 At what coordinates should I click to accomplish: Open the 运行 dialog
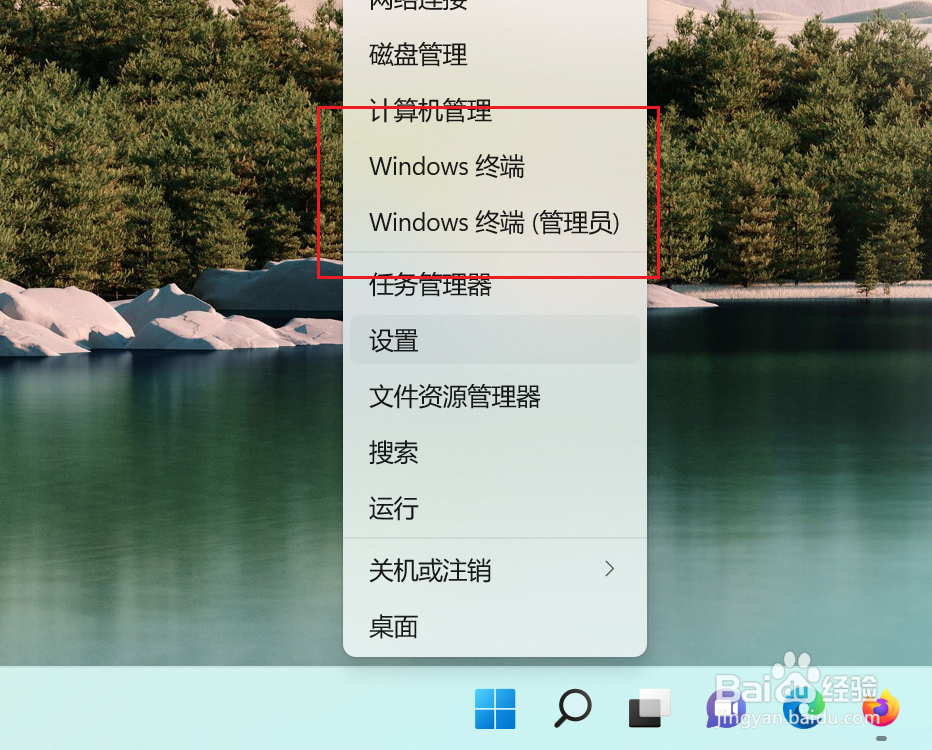[x=392, y=510]
